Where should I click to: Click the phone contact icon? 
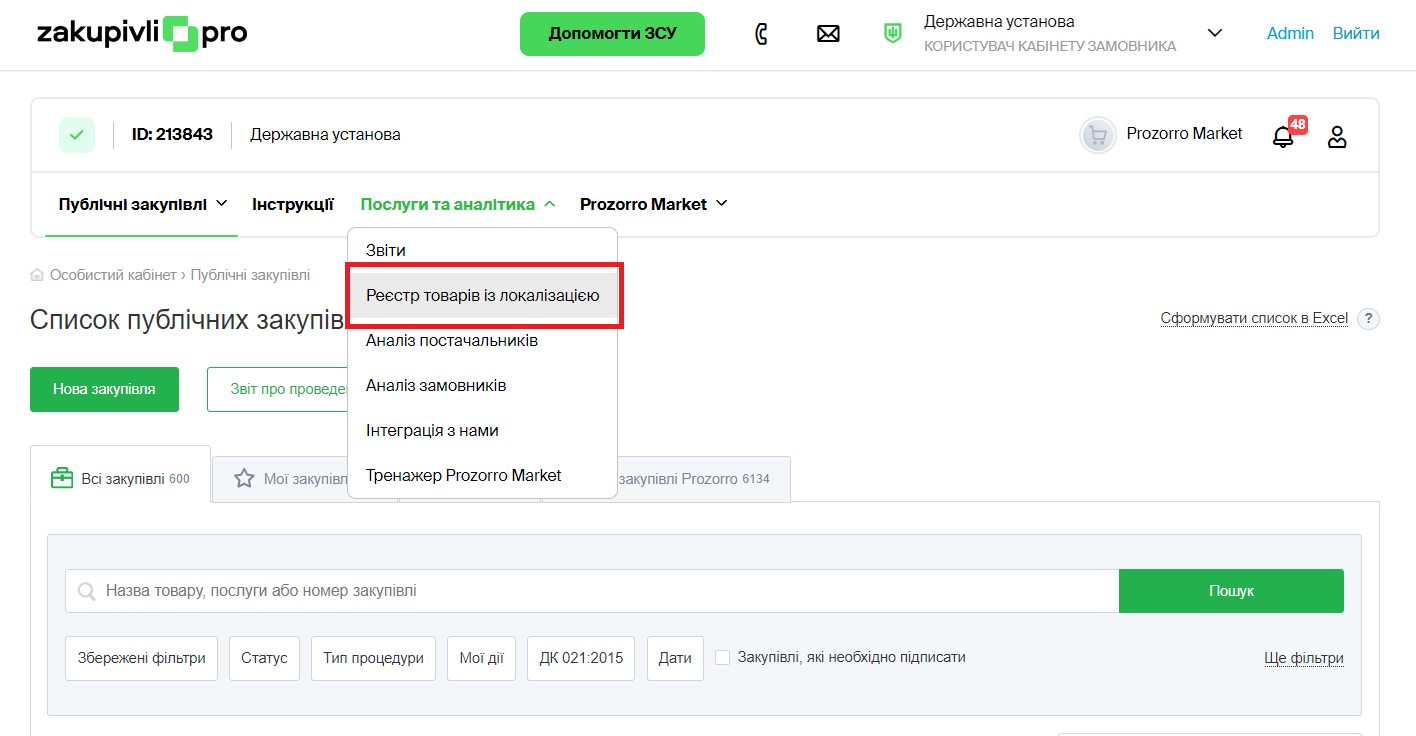point(761,34)
